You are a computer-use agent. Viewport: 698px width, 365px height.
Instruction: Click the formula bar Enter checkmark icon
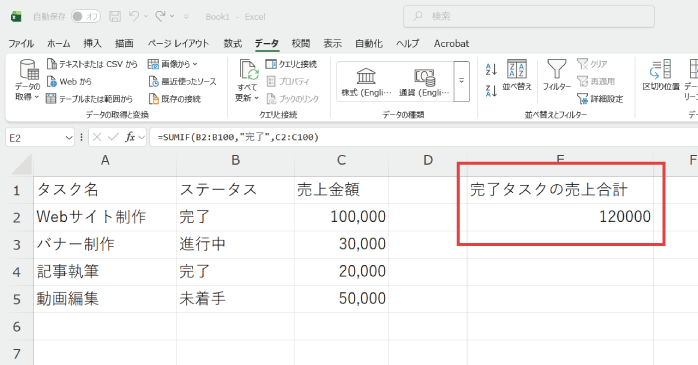point(113,137)
